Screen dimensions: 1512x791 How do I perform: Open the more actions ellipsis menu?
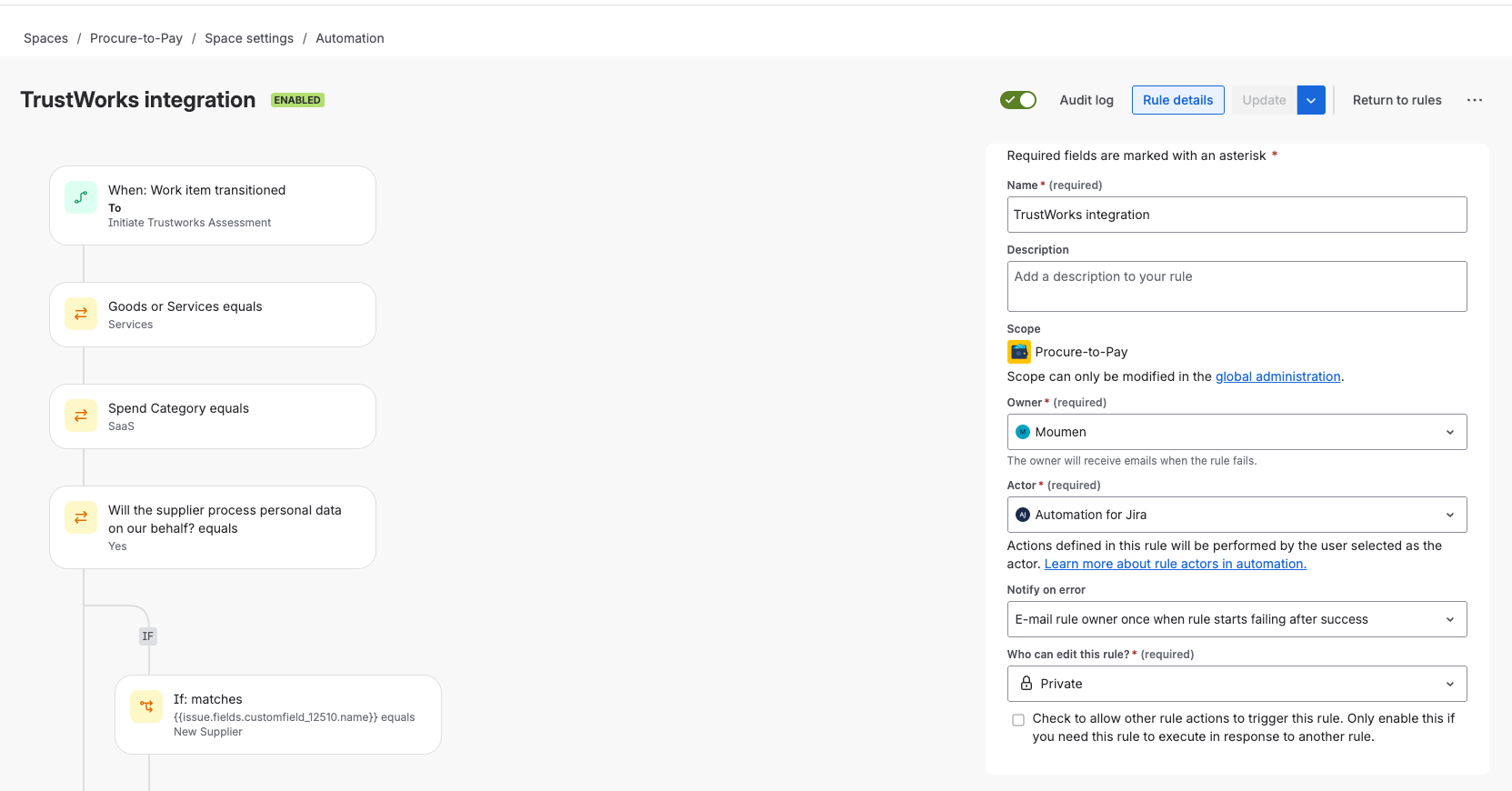coord(1475,100)
